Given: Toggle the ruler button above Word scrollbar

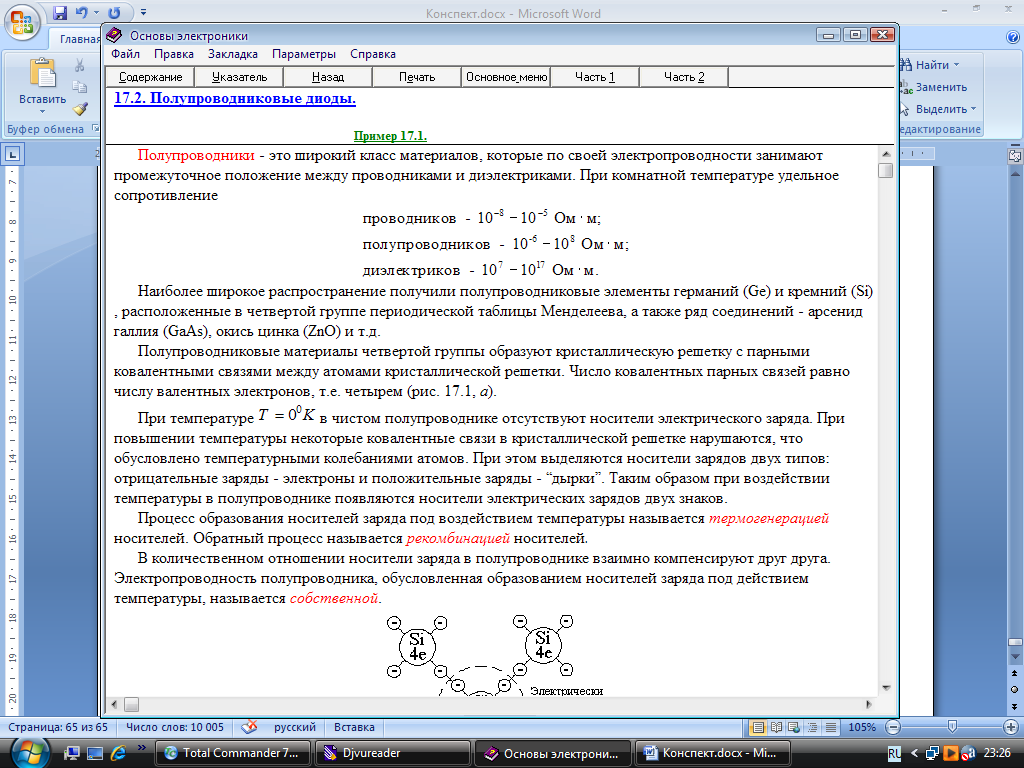Looking at the screenshot, I should 1015,155.
